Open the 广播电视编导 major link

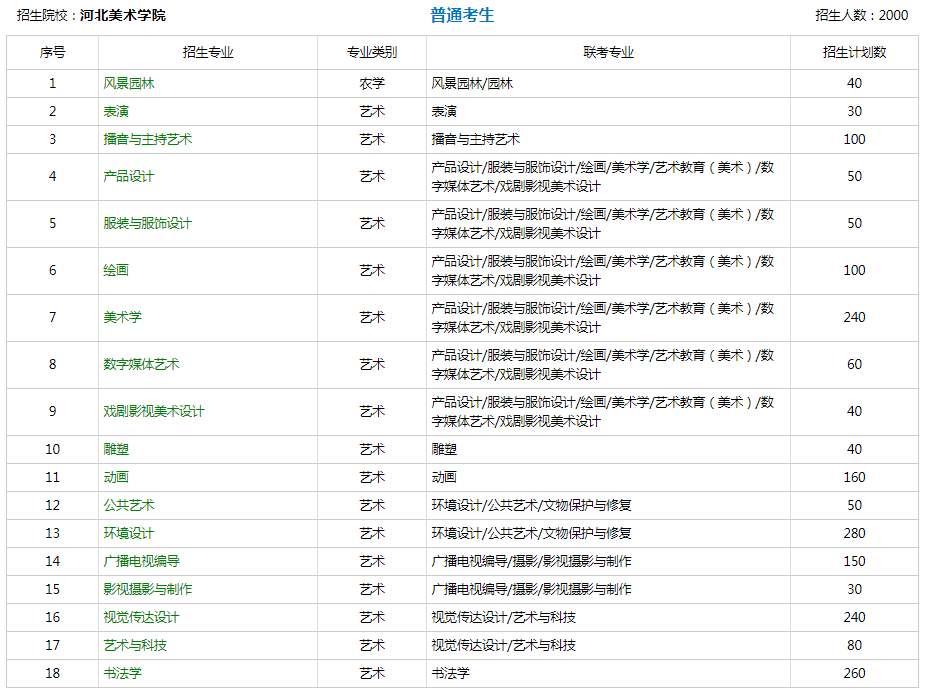click(x=146, y=561)
